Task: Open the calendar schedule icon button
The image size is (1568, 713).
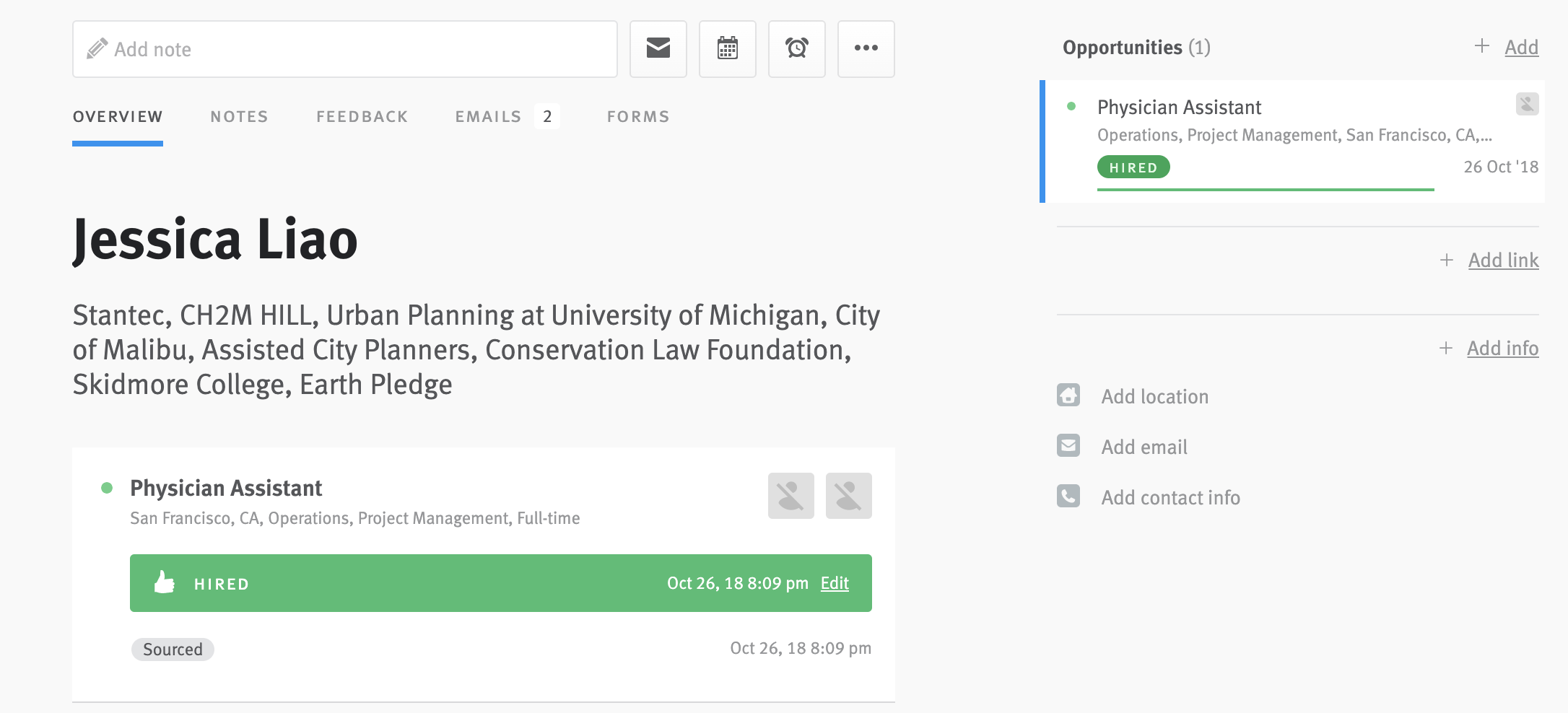Action: pyautogui.click(x=727, y=48)
